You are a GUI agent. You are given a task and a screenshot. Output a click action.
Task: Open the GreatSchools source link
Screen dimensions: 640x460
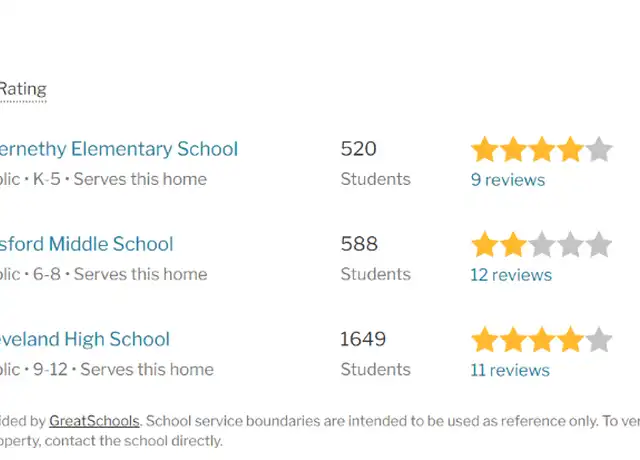[94, 421]
